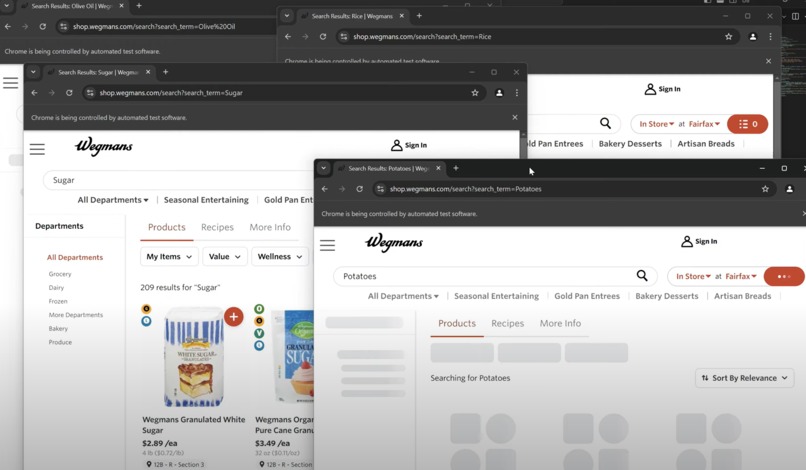Click Sign In in Sugar window
The width and height of the screenshot is (806, 470).
(409, 145)
